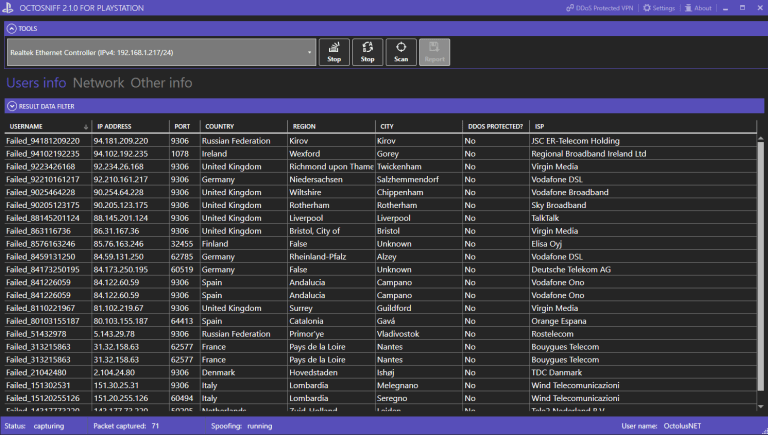The width and height of the screenshot is (768, 435).
Task: Sort by IP ADDRESS column header
Action: (114, 126)
